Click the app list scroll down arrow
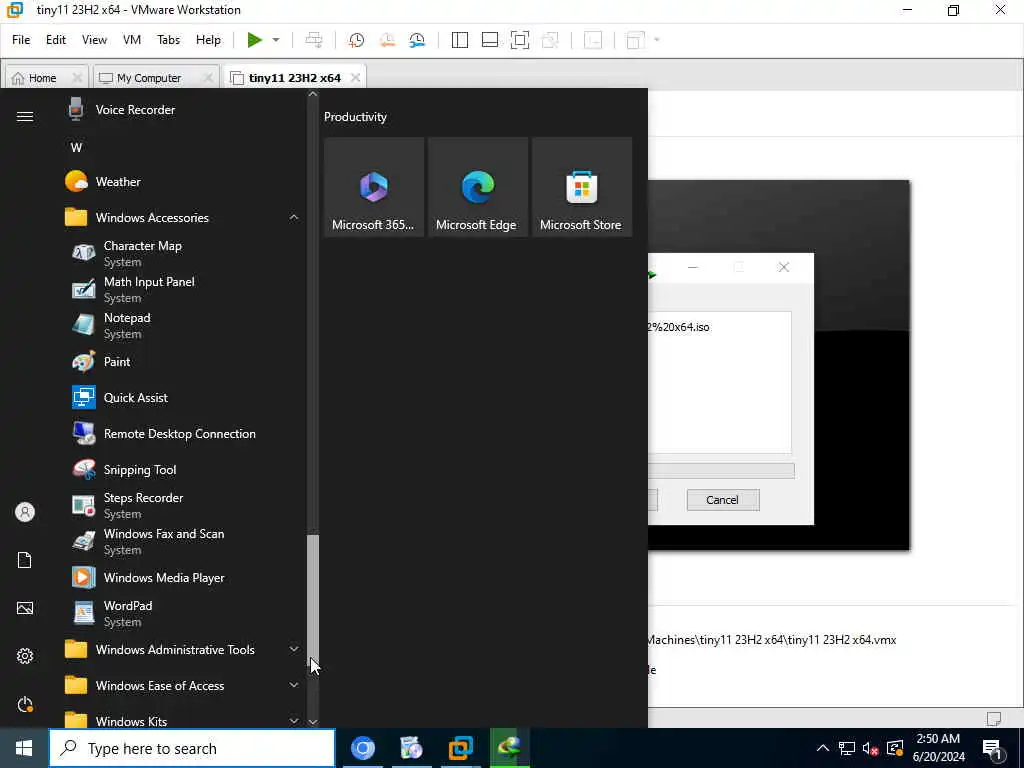Screen dimensions: 1024x768 (313, 722)
